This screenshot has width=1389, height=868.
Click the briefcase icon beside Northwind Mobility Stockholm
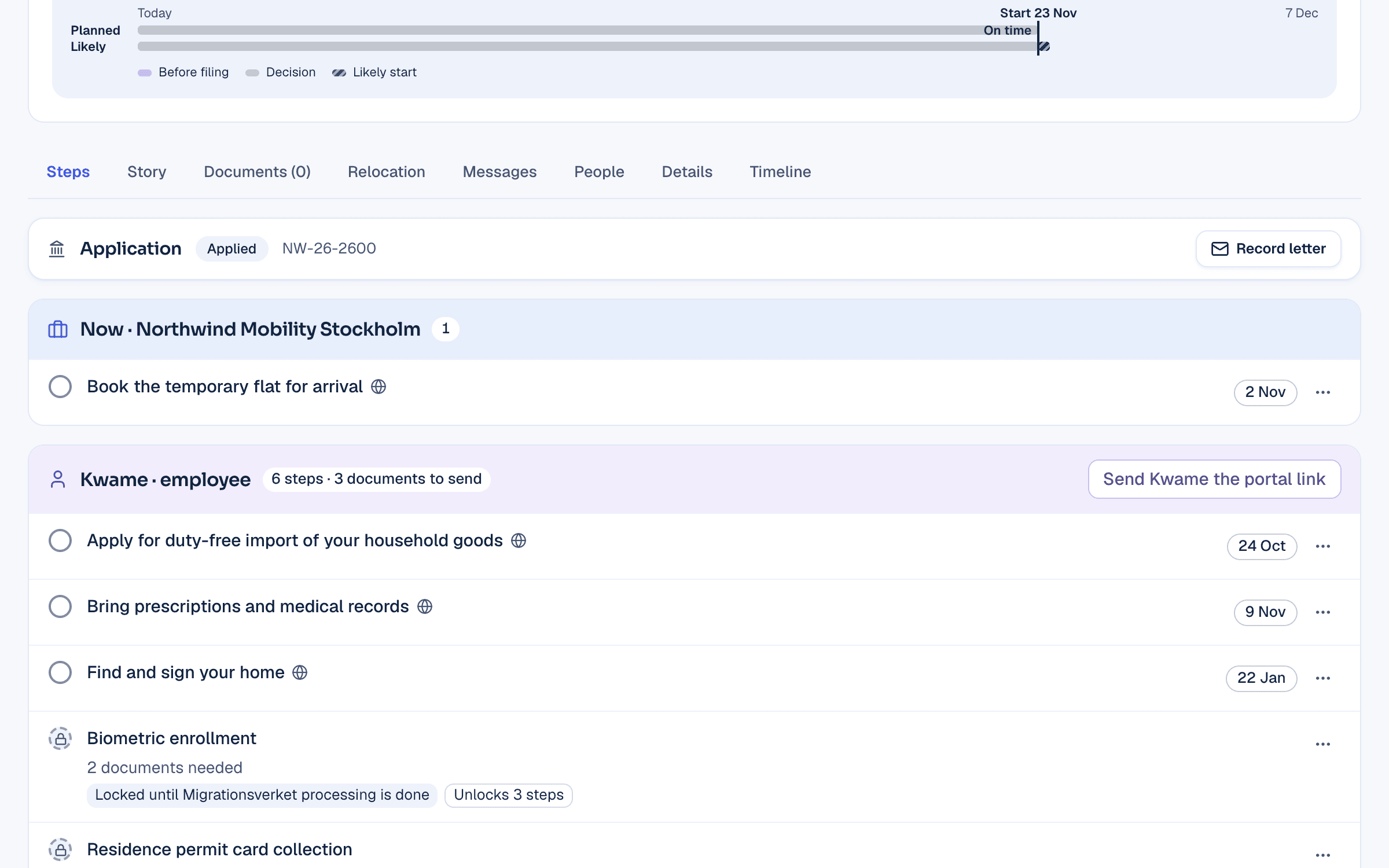pos(58,329)
